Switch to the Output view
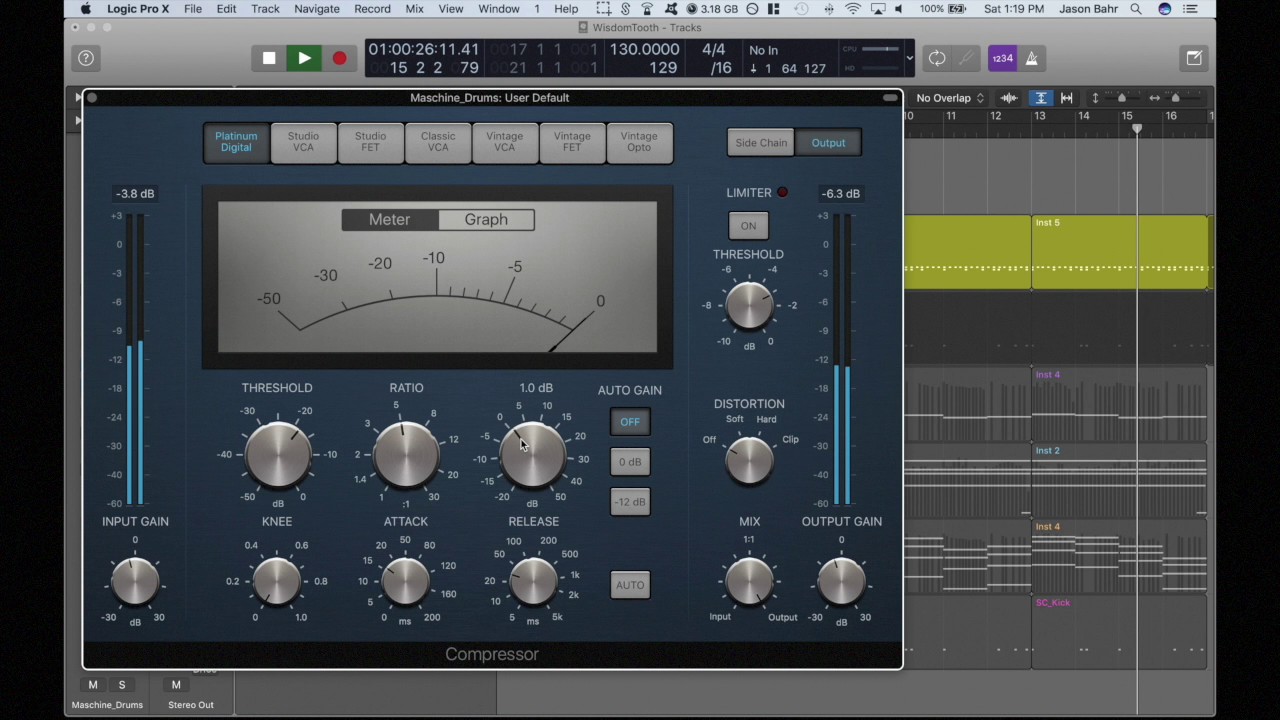Viewport: 1280px width, 720px height. pos(828,142)
